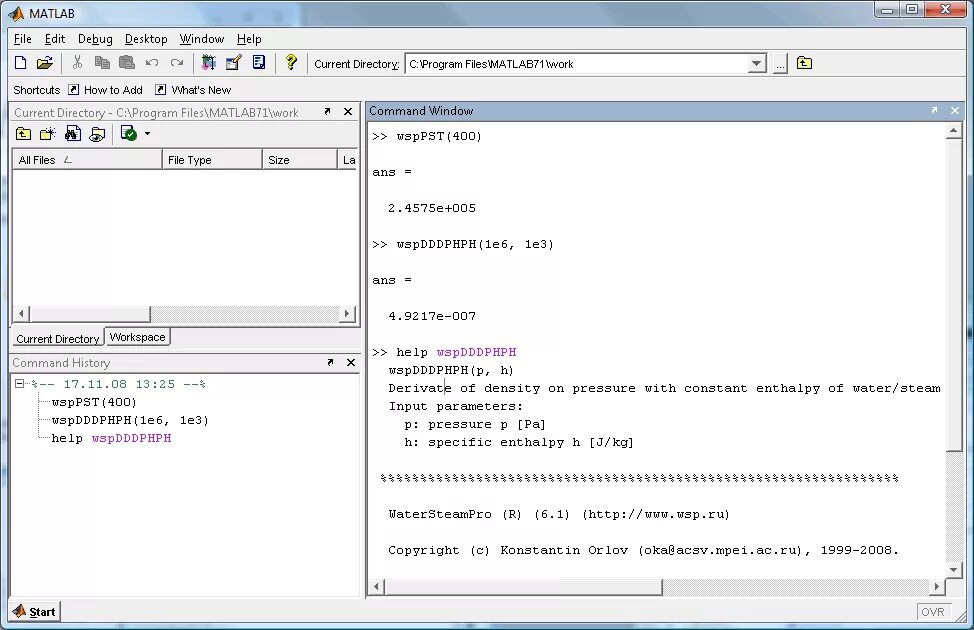Open MATLAB Help question mark icon

[291, 63]
